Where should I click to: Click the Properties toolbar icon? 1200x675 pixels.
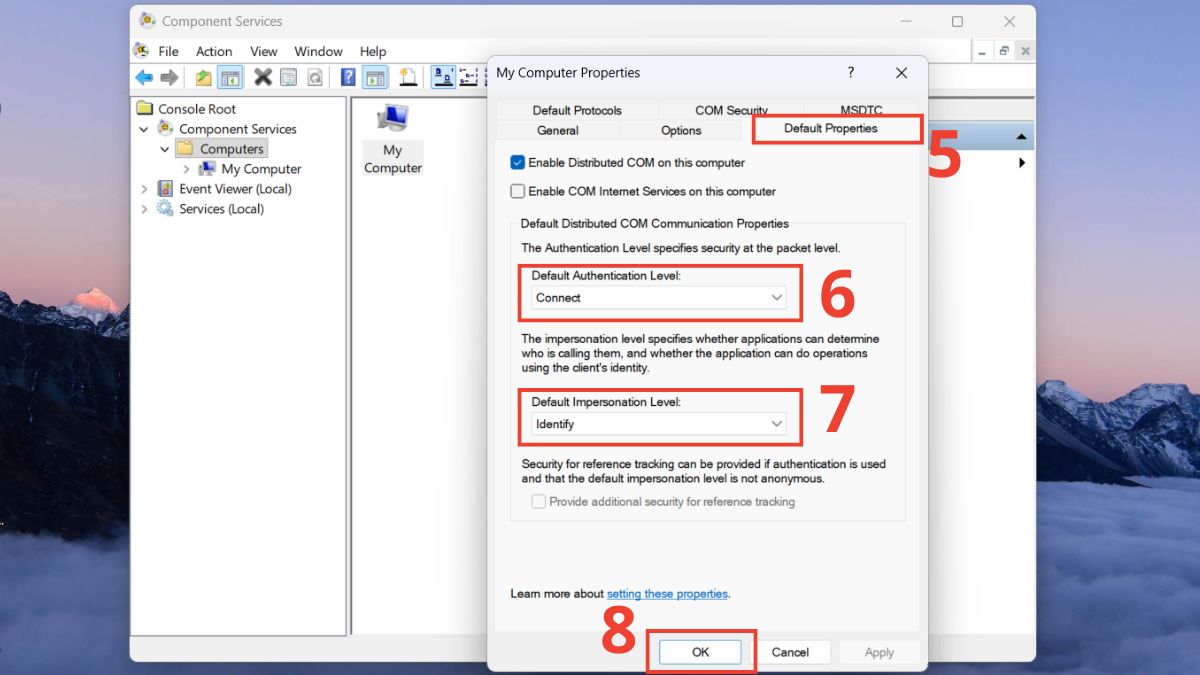[x=289, y=78]
